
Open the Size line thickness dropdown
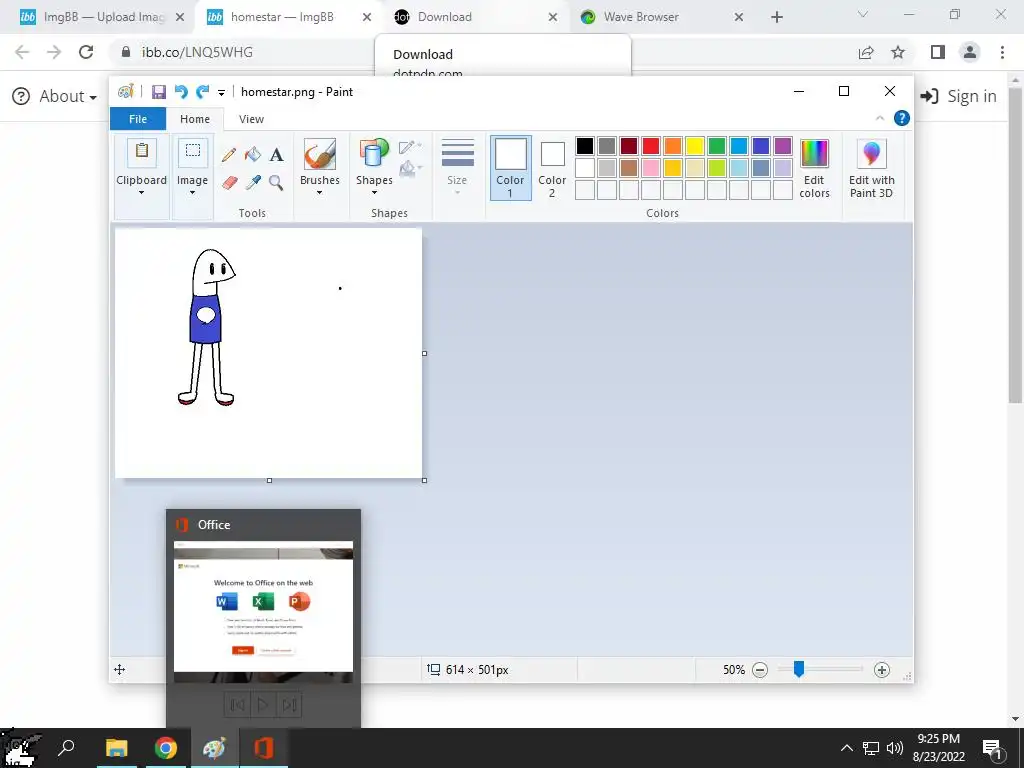pyautogui.click(x=457, y=167)
